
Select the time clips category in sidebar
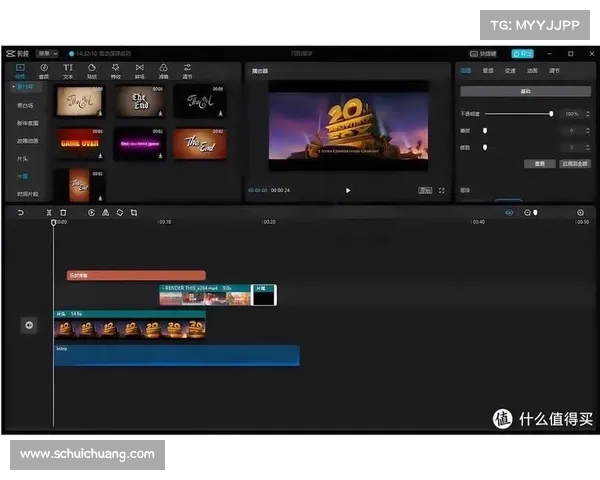(28, 194)
